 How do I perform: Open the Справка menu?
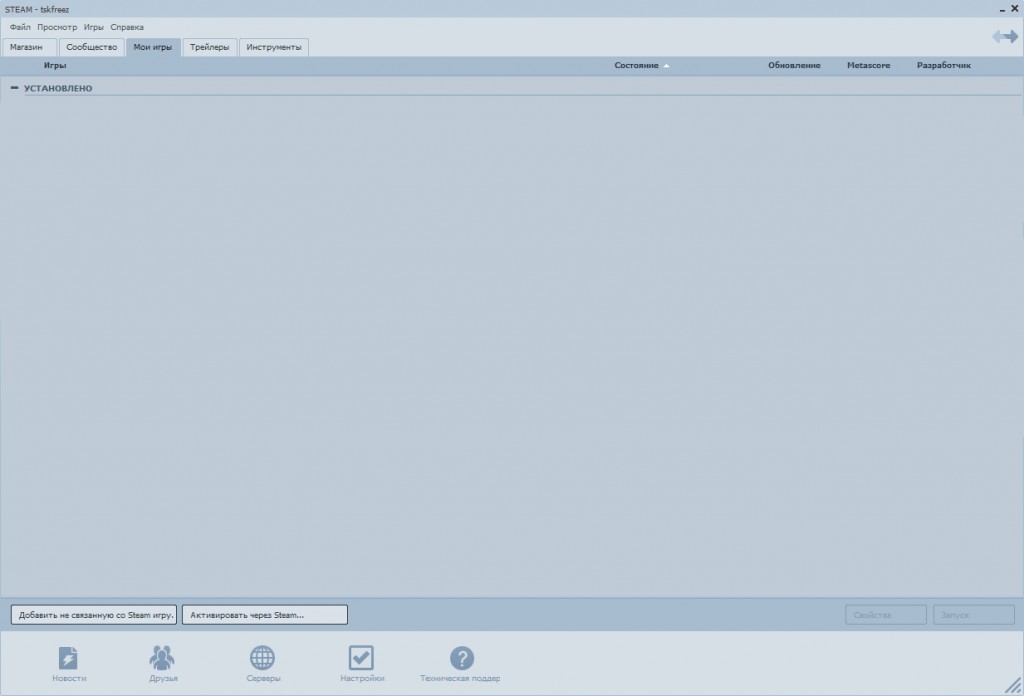[x=127, y=27]
